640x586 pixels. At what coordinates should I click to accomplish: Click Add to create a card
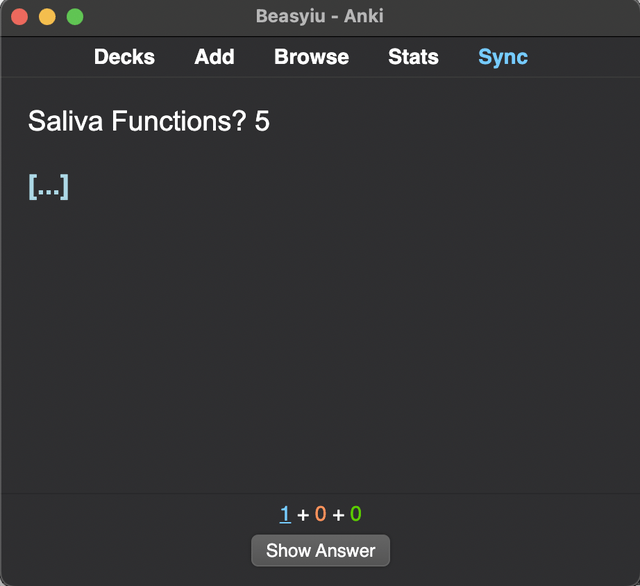click(x=214, y=57)
